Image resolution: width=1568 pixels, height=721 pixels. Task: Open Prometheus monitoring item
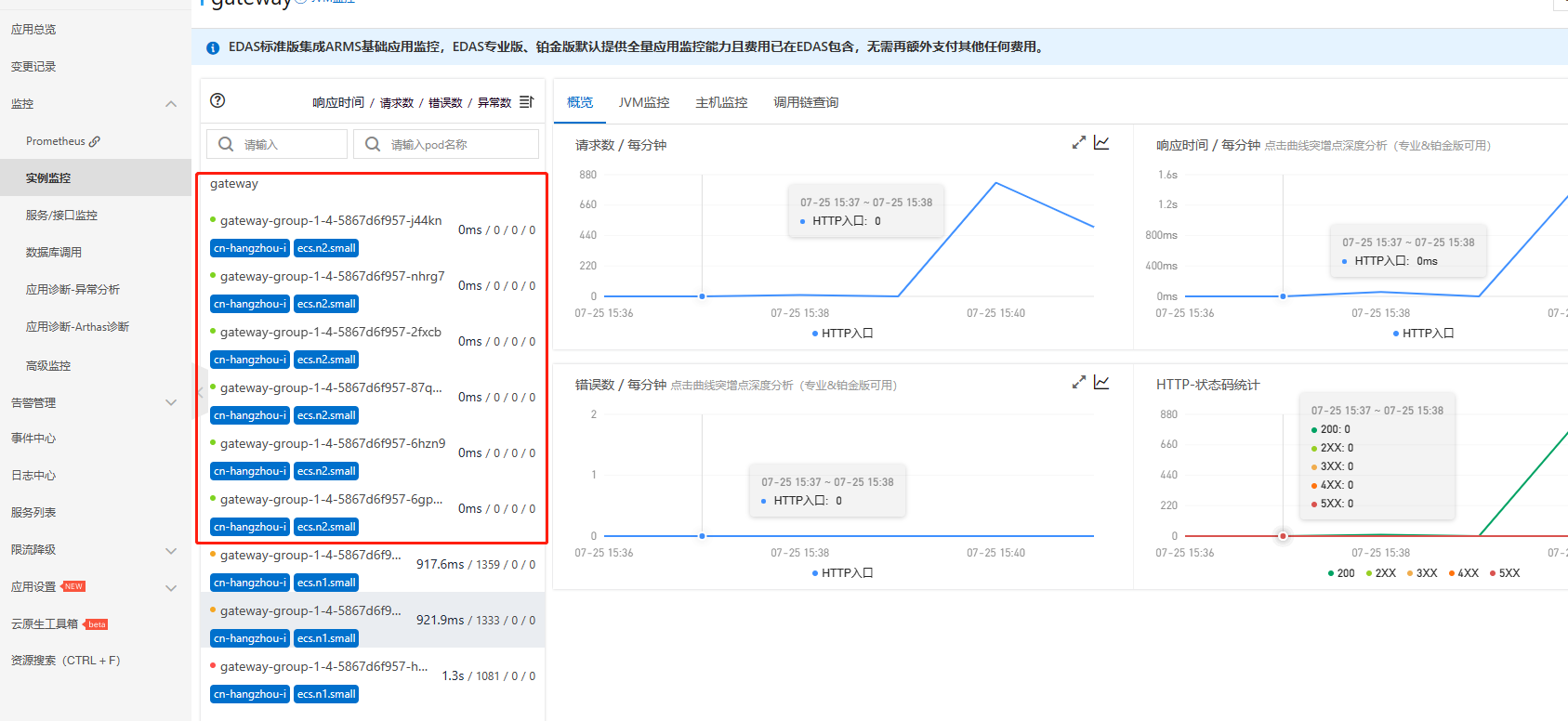56,141
